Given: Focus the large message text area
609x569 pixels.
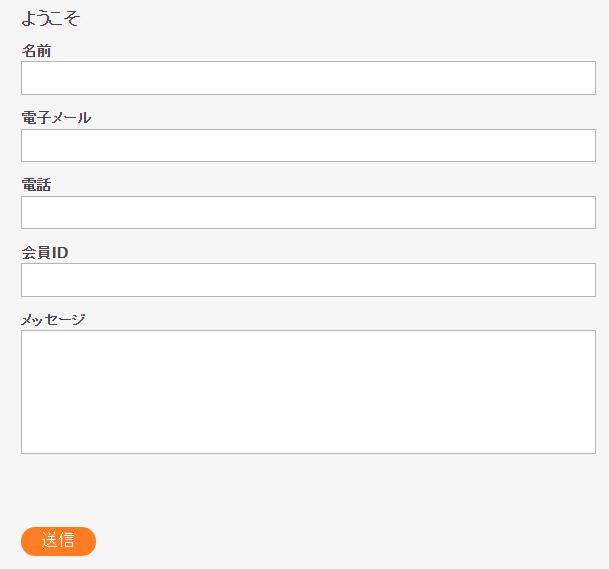Looking at the screenshot, I should [x=308, y=392].
